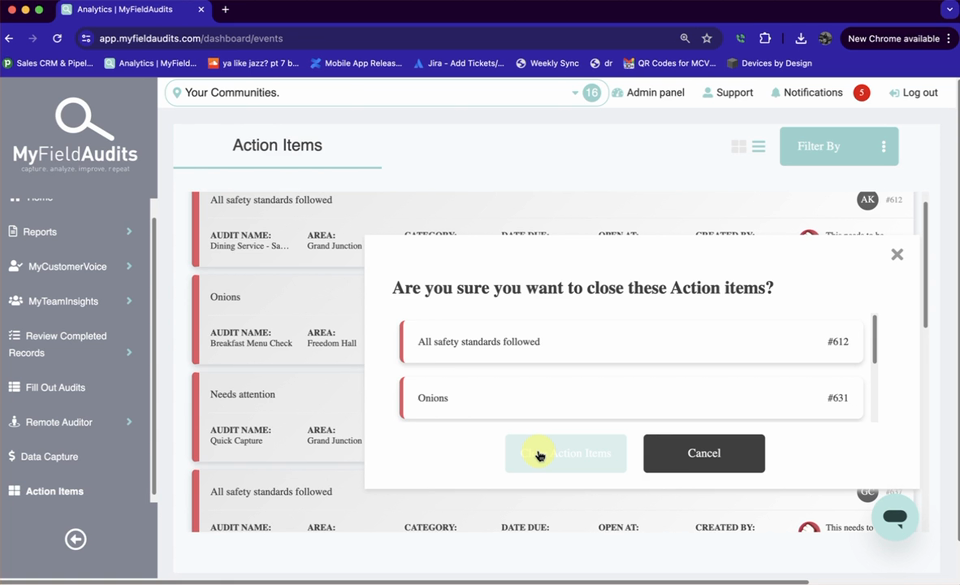Image resolution: width=960 pixels, height=585 pixels.
Task: Collapse the sidebar with back arrow
Action: 75,539
